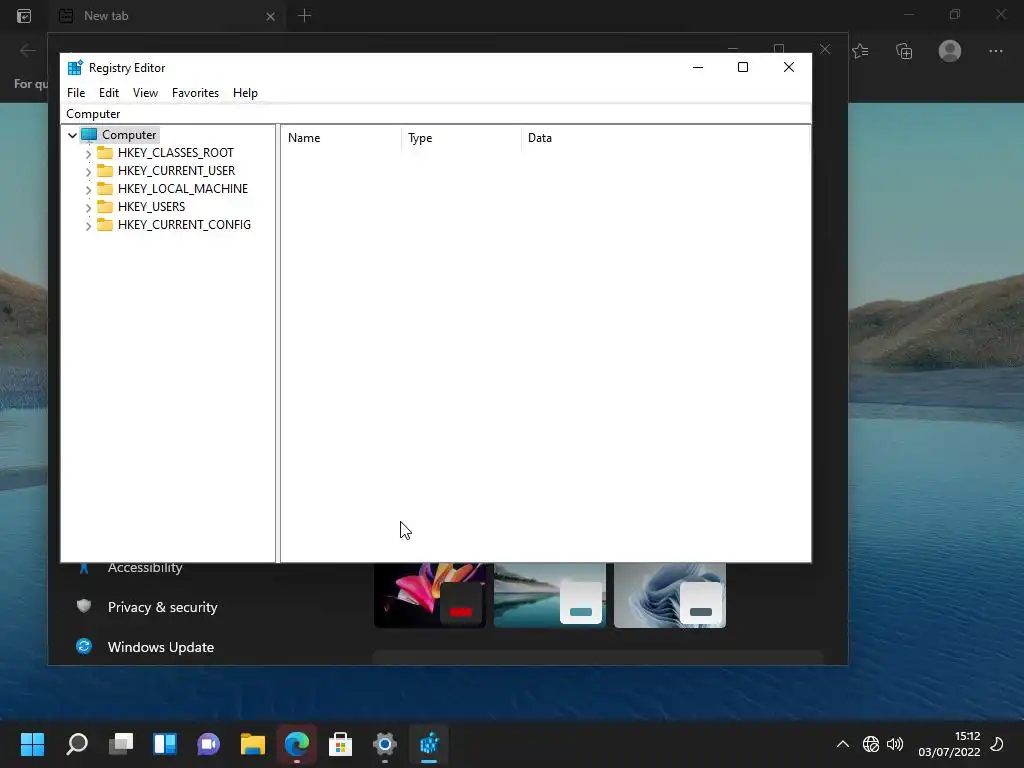This screenshot has width=1024, height=768.
Task: Select the New tab in Edge
Action: point(168,16)
